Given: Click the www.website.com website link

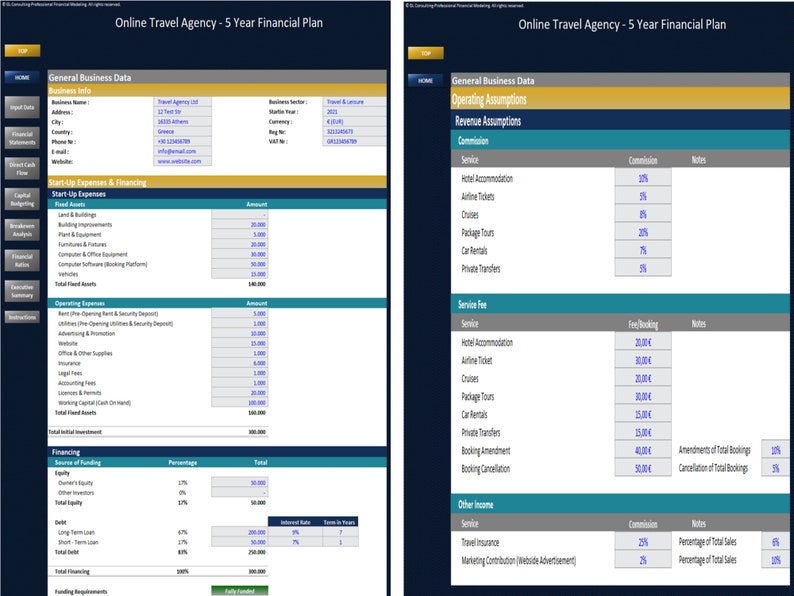Looking at the screenshot, I should coord(183,161).
